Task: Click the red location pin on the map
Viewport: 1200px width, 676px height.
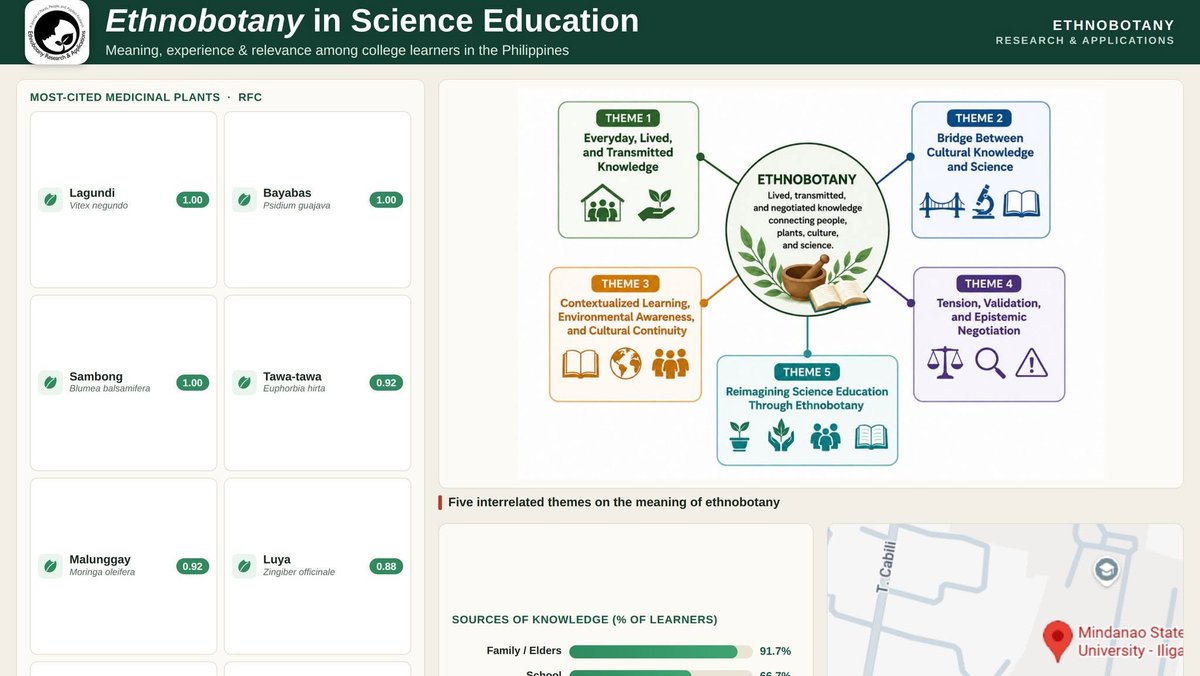Action: 1057,641
